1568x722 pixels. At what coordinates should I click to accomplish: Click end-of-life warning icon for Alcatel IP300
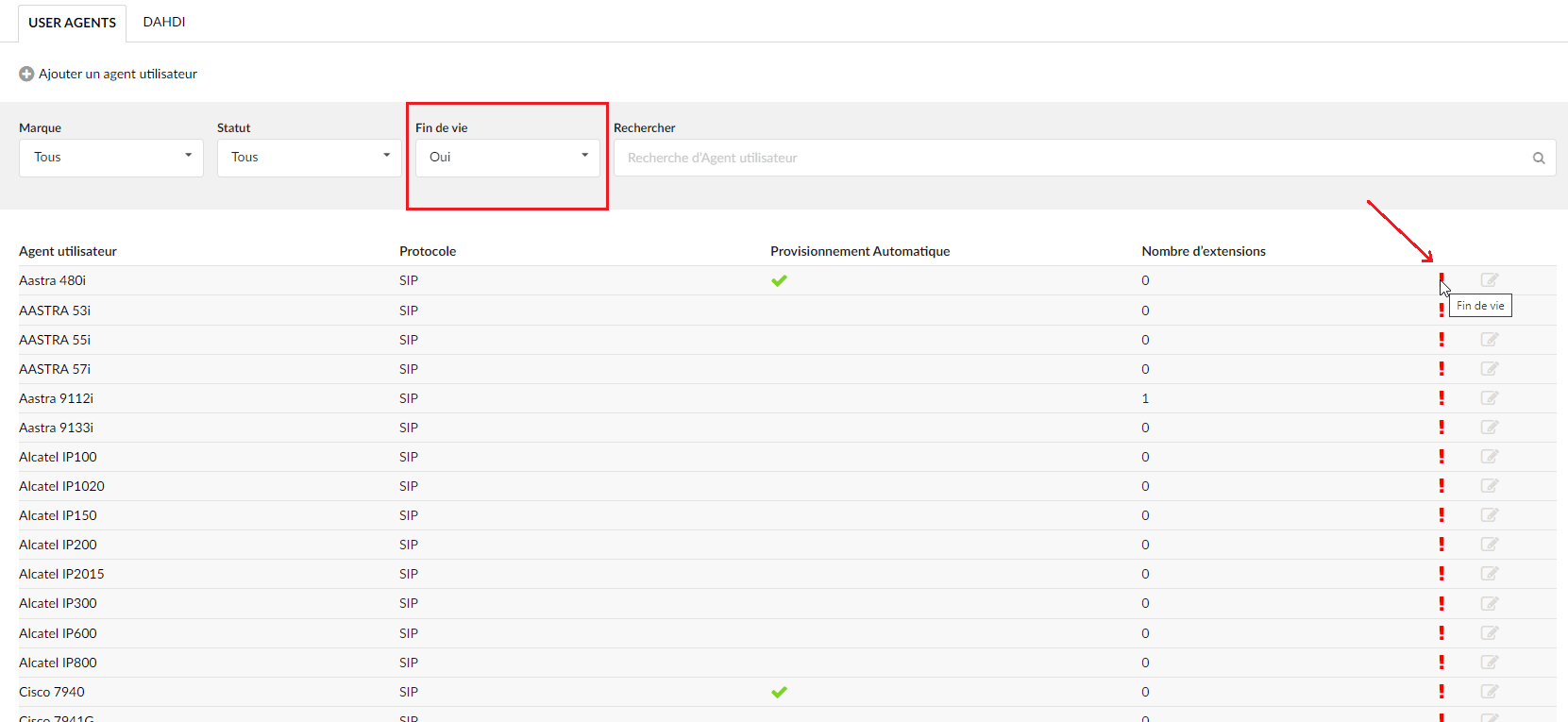point(1442,603)
